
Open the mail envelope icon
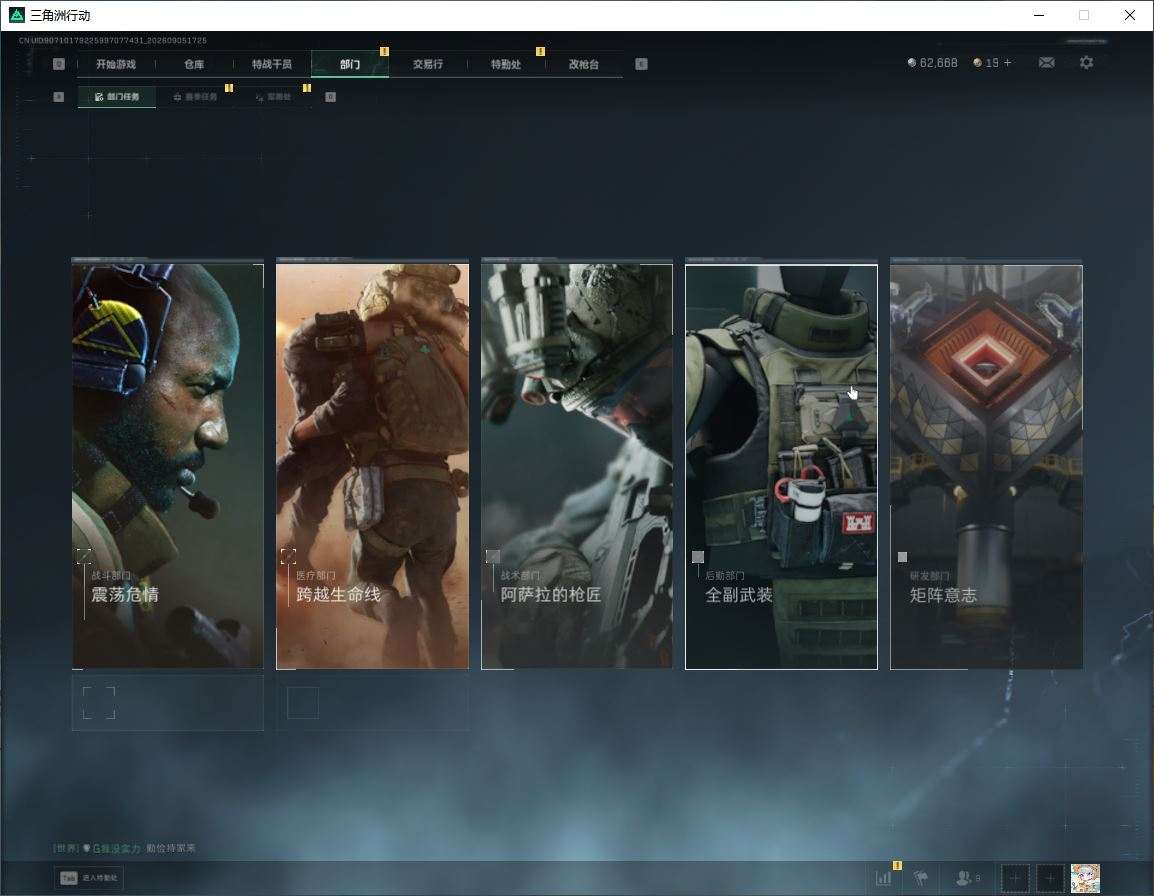[x=1047, y=63]
